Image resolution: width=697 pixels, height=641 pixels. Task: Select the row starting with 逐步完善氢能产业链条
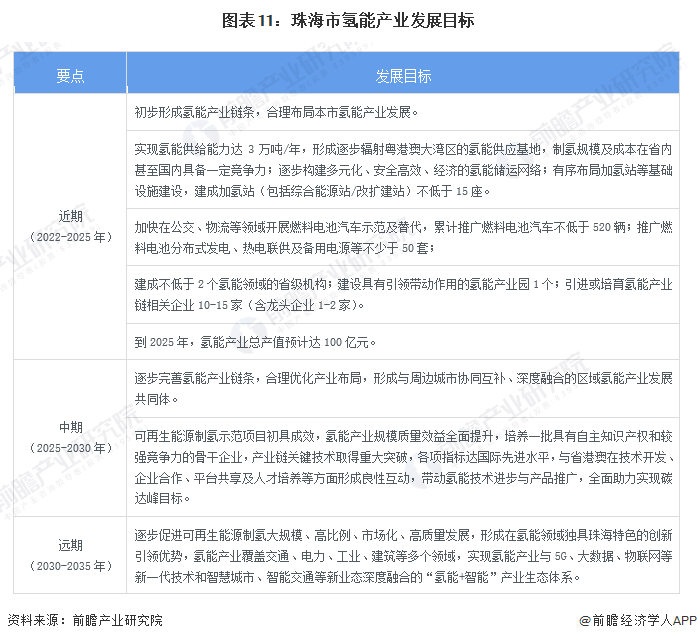403,388
